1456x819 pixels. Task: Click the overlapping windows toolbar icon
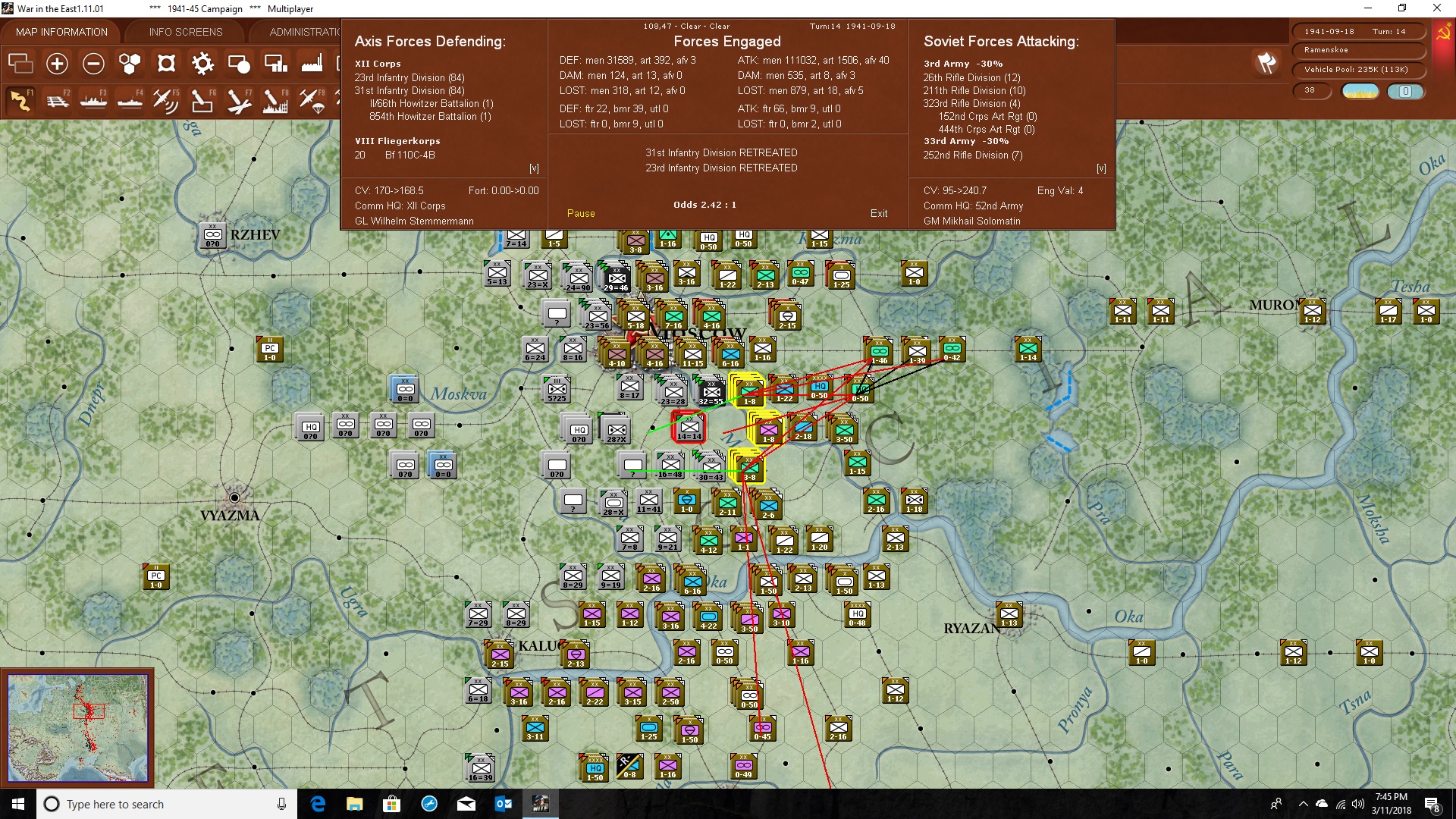point(20,64)
